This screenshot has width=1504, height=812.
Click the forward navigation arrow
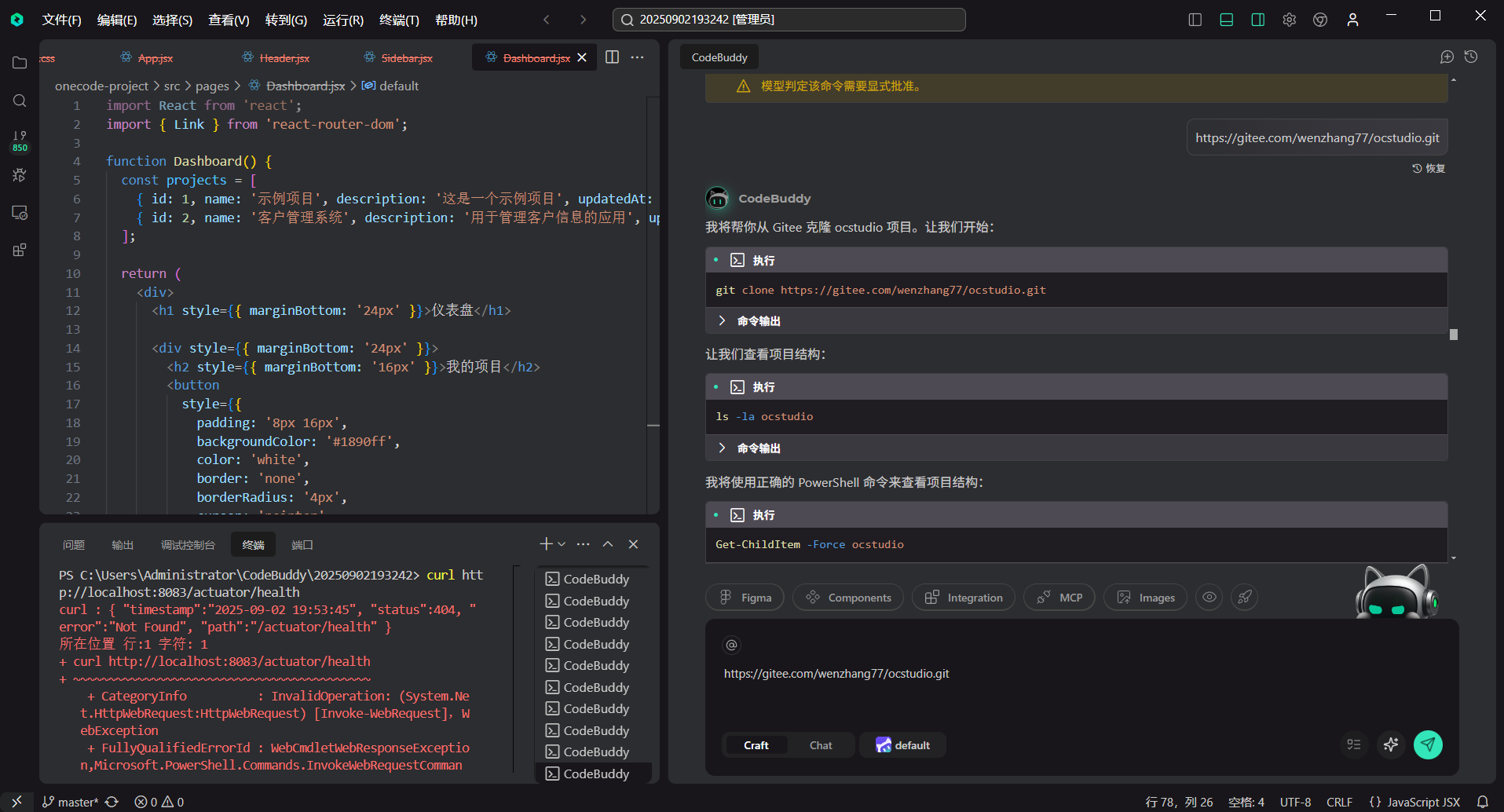583,20
